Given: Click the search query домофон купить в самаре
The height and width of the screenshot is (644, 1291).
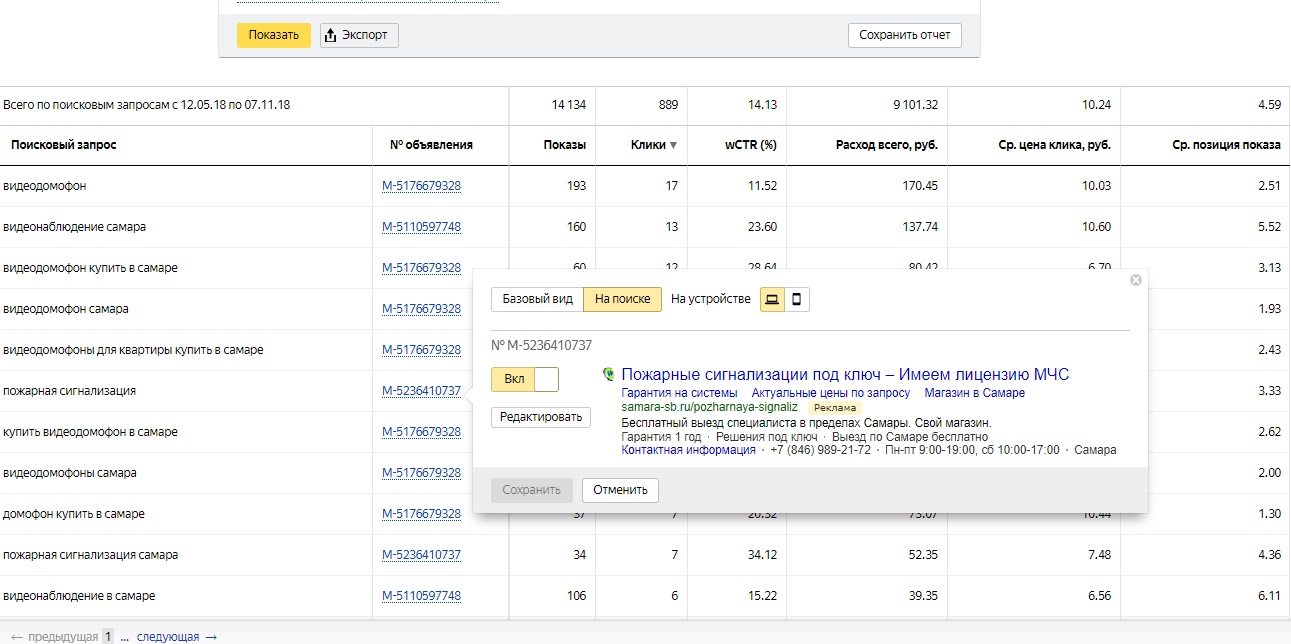Looking at the screenshot, I should tap(74, 514).
